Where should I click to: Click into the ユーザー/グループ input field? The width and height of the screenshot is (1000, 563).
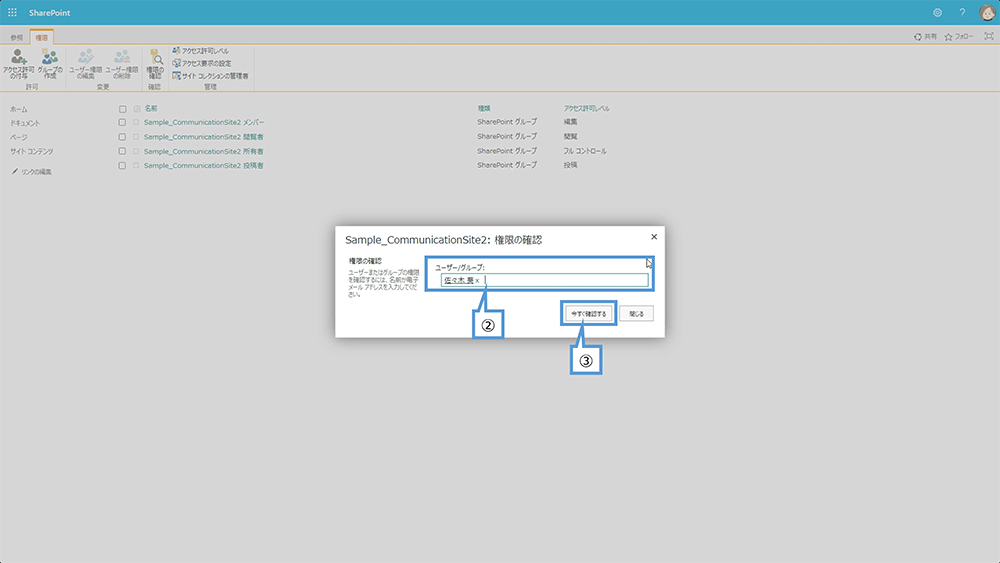[x=544, y=280]
